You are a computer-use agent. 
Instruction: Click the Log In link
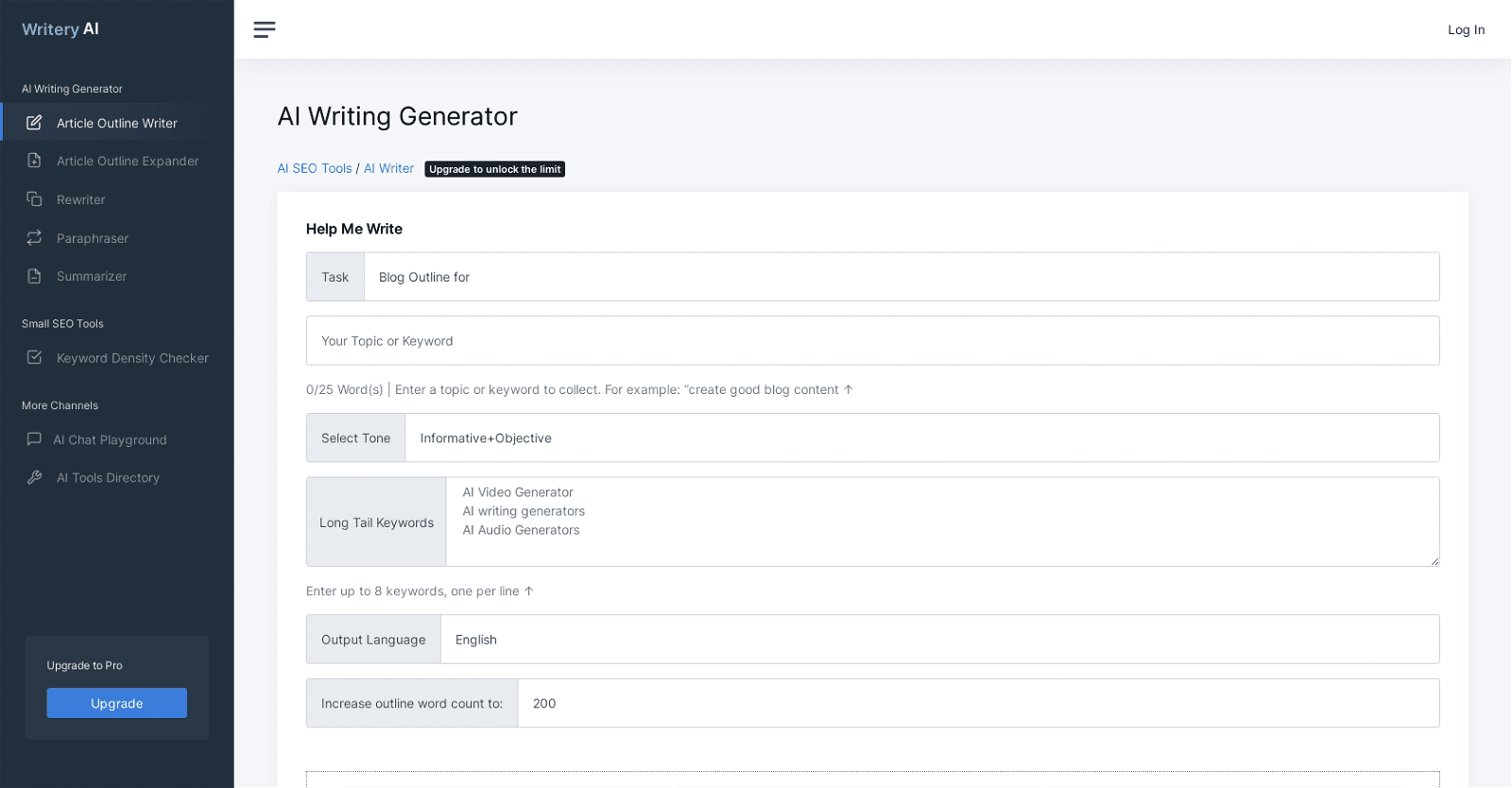[x=1466, y=30]
